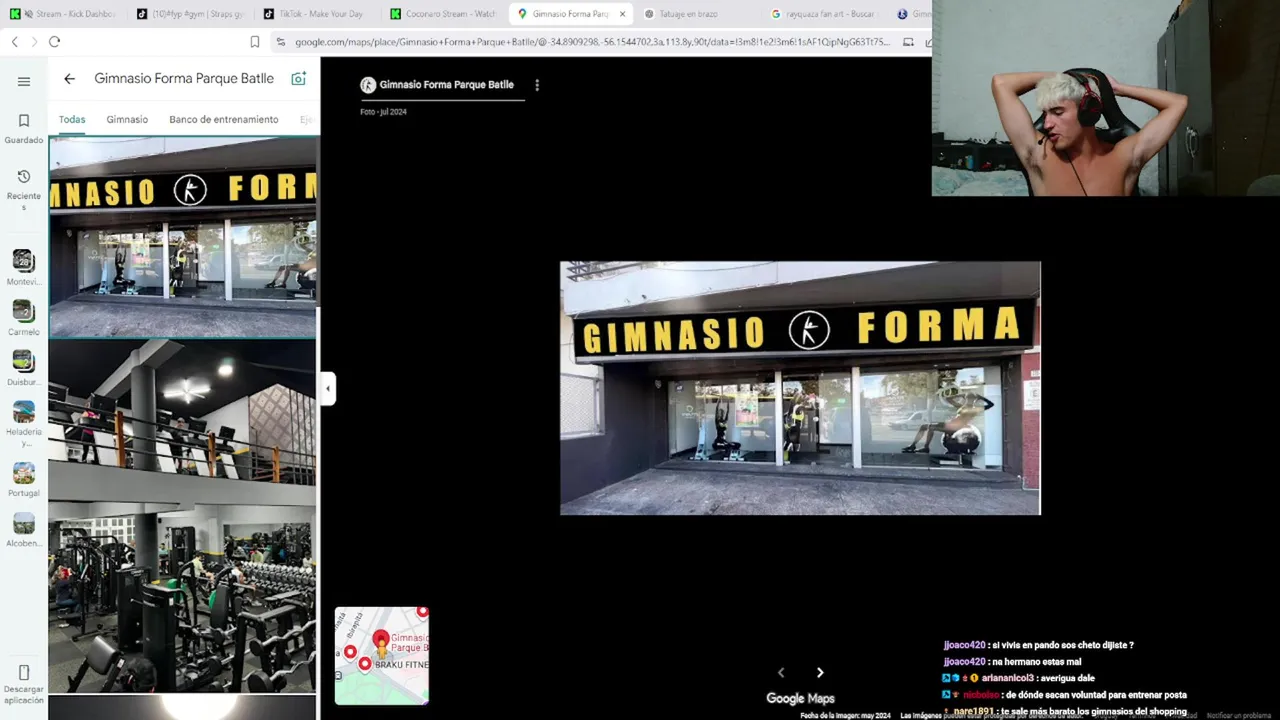Switch to the TikTok - Make Your Day tab
This screenshot has width=1280, height=720.
pos(316,14)
